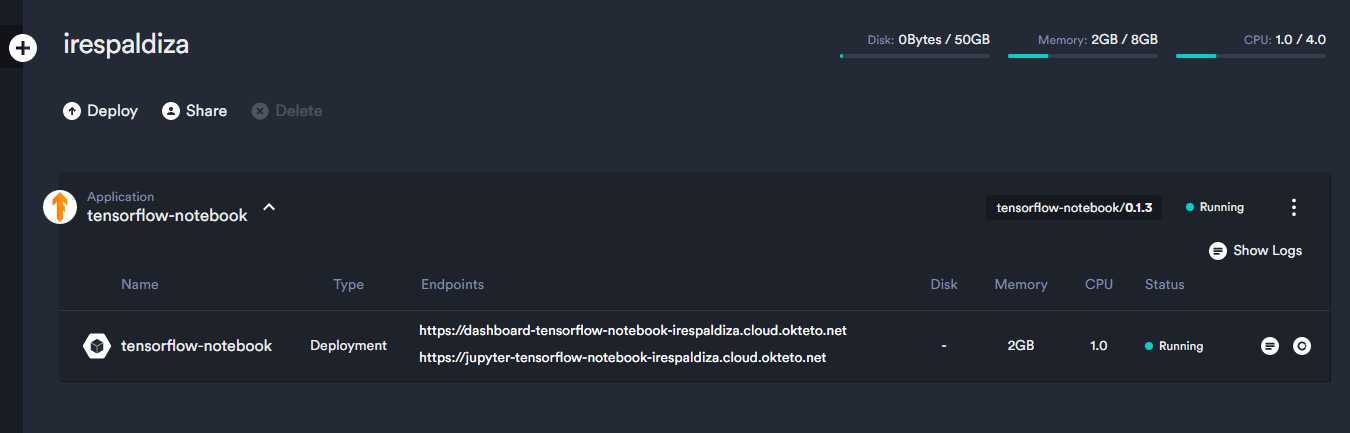1350x433 pixels.
Task: Click the Memory usage progress bar
Action: pos(1083,56)
